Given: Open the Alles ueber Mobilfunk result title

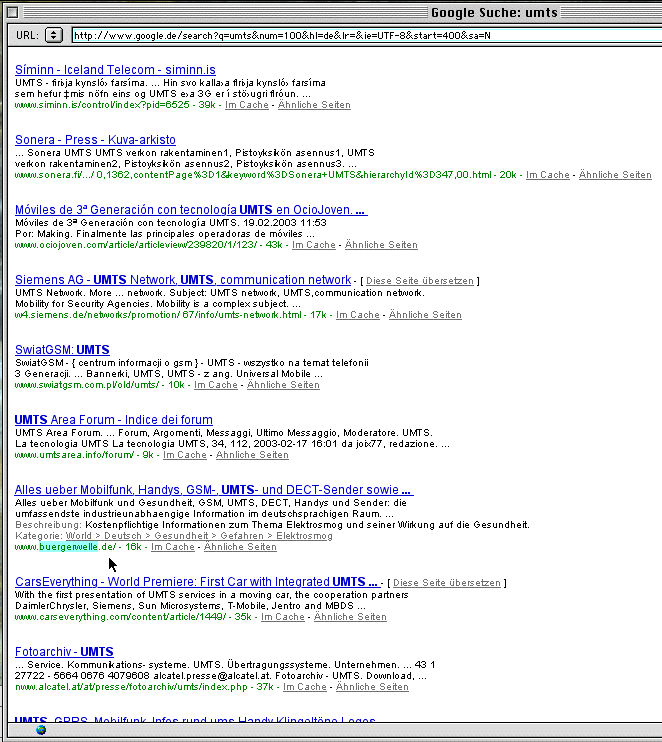Looking at the screenshot, I should click(x=213, y=490).
